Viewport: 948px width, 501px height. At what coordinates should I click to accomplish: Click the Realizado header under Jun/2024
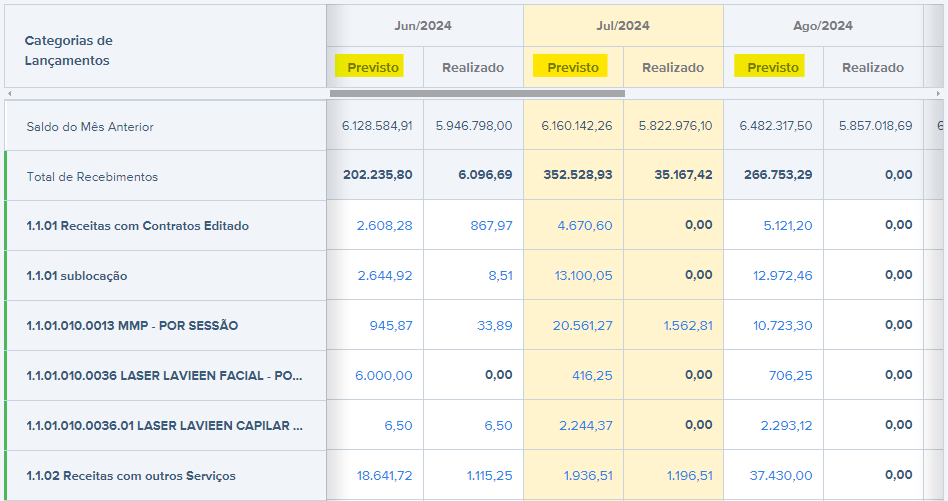(x=473, y=67)
